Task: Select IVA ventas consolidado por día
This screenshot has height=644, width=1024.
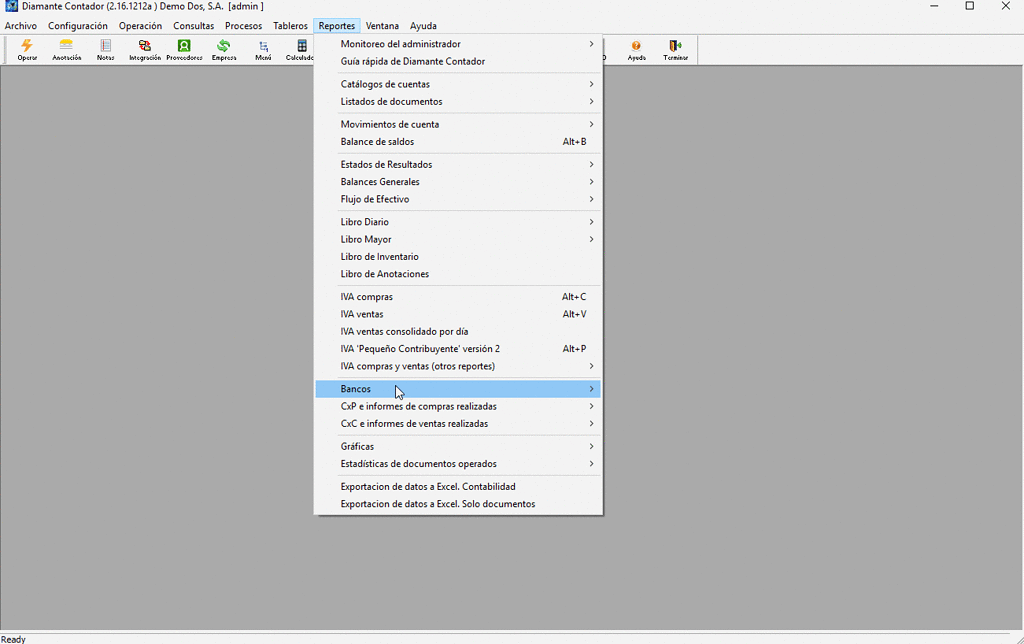Action: 458,331
